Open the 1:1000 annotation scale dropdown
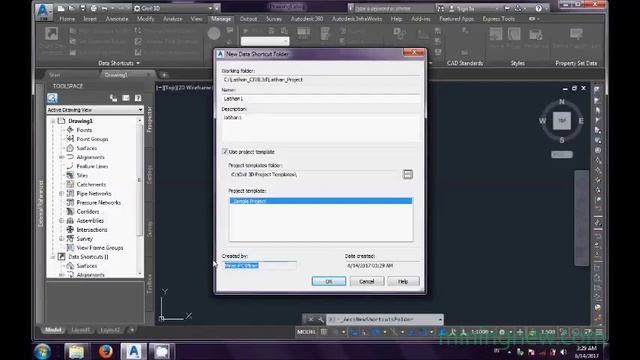This screenshot has height=360, width=640. click(x=482, y=332)
